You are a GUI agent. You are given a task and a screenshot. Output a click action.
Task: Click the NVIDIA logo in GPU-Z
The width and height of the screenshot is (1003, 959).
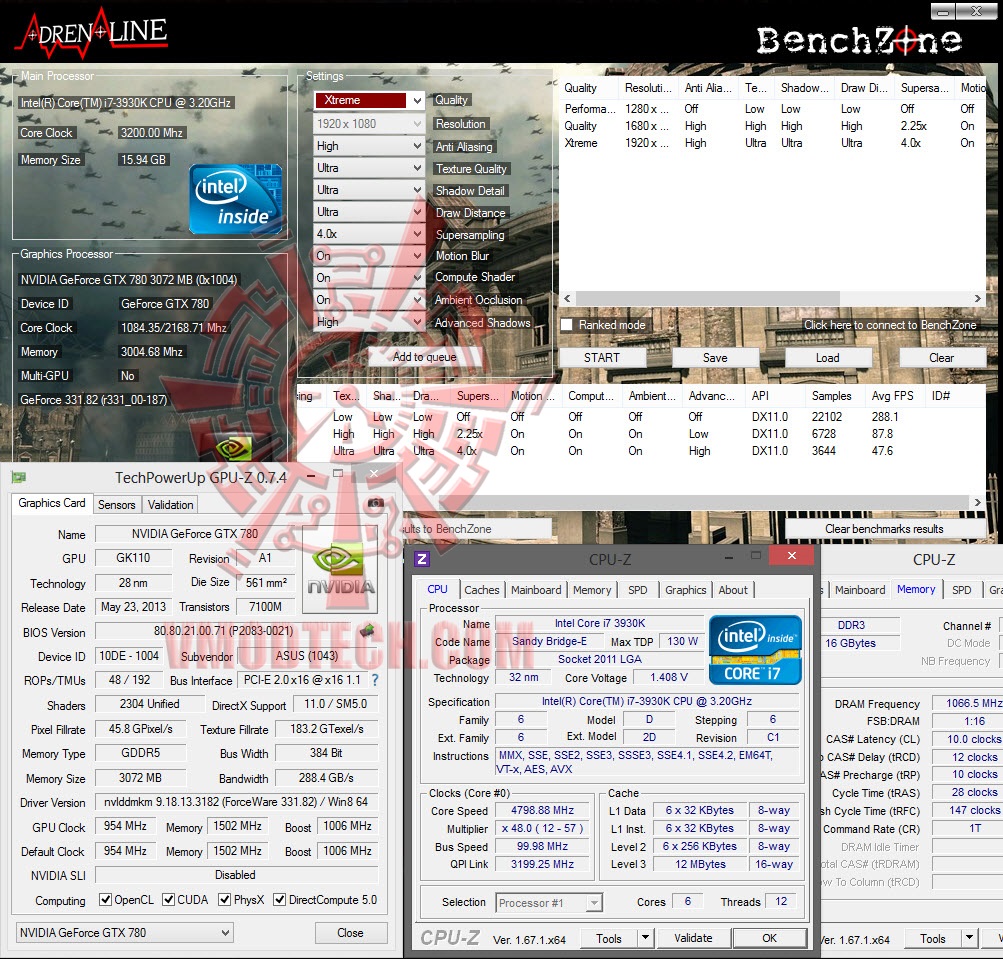pyautogui.click(x=341, y=571)
